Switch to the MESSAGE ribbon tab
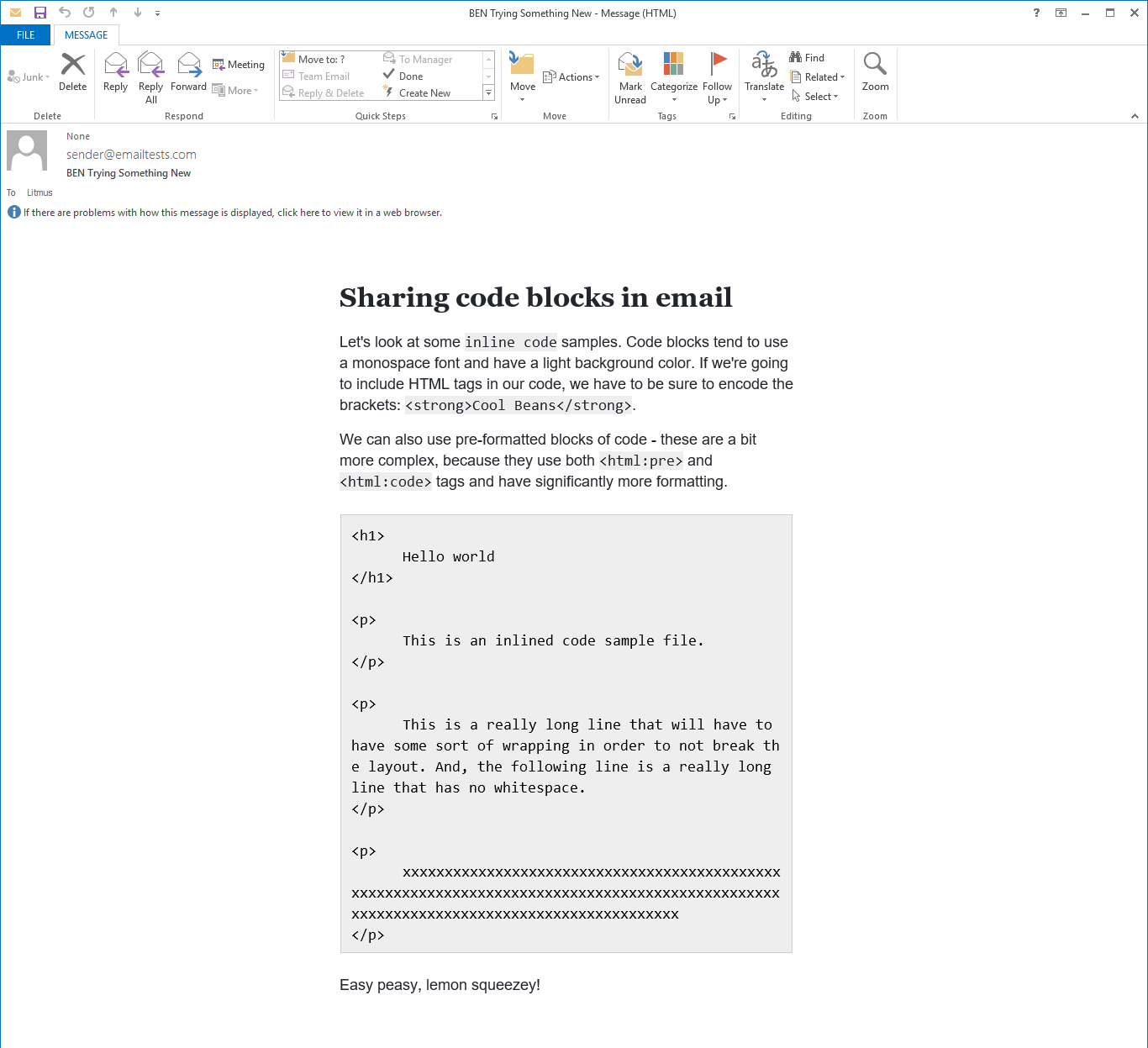Image resolution: width=1148 pixels, height=1048 pixels. [x=86, y=35]
